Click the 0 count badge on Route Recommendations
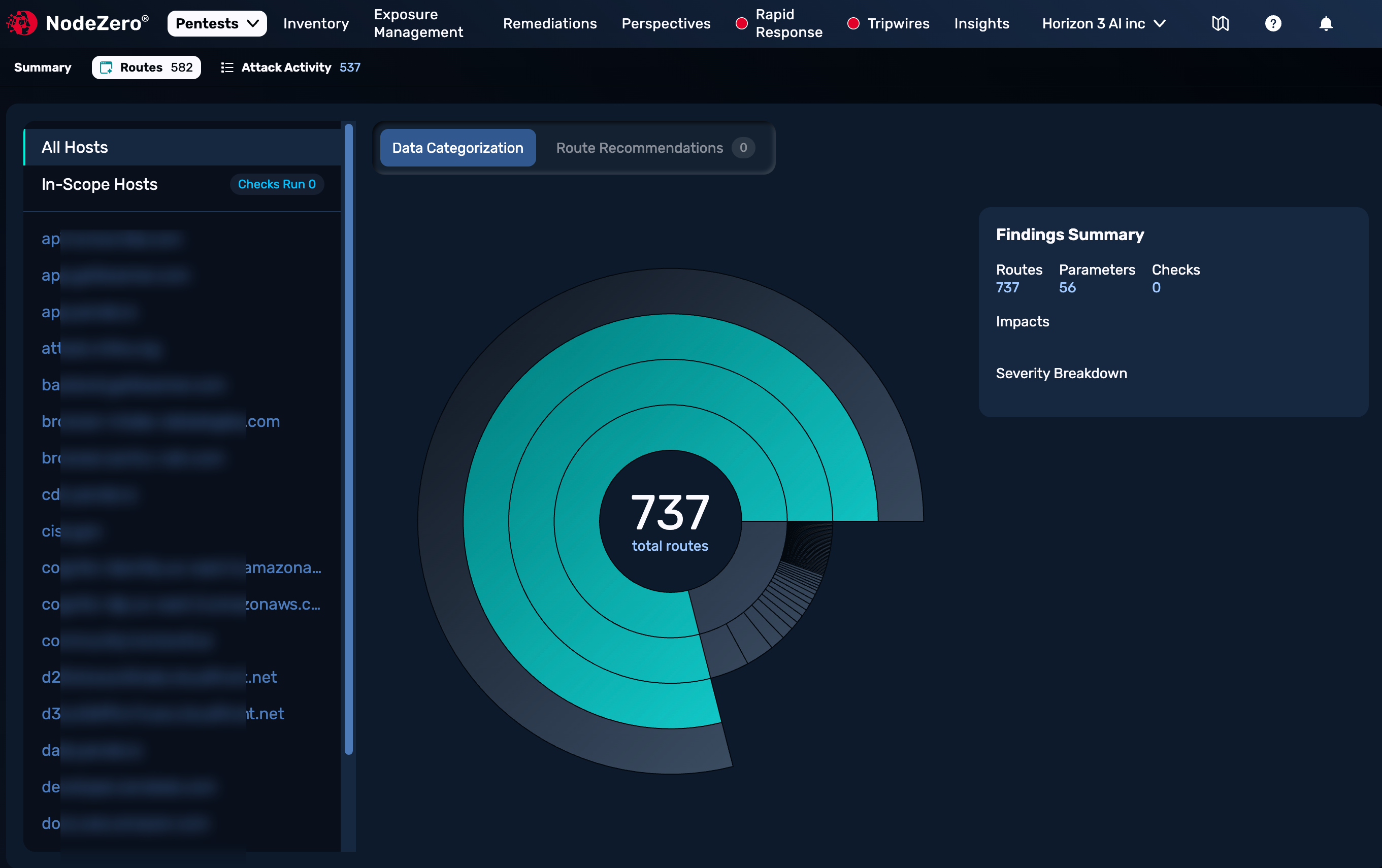 pyautogui.click(x=743, y=147)
